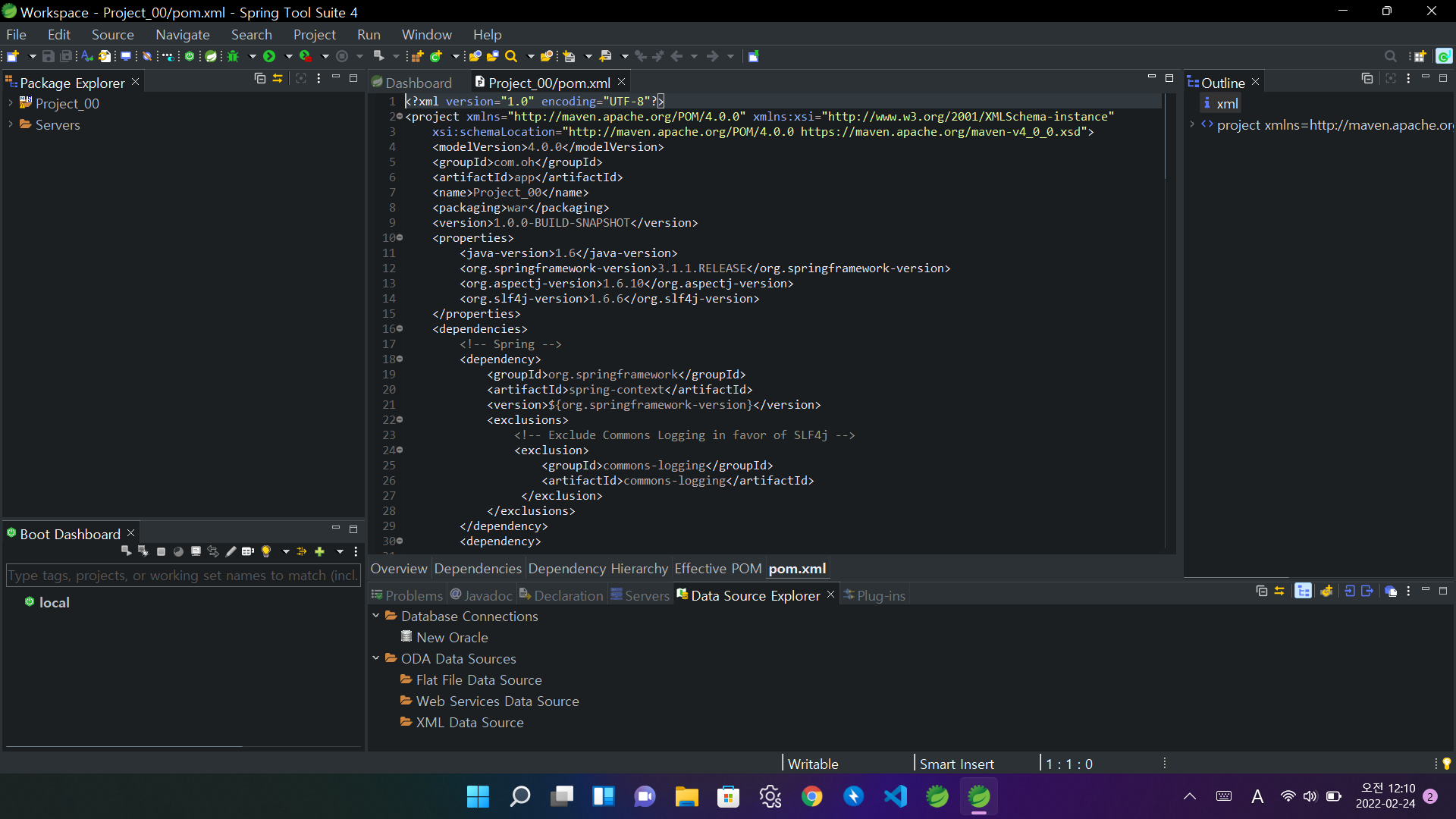Select the New Oracle connection
Viewport: 1456px width, 819px height.
pos(452,638)
